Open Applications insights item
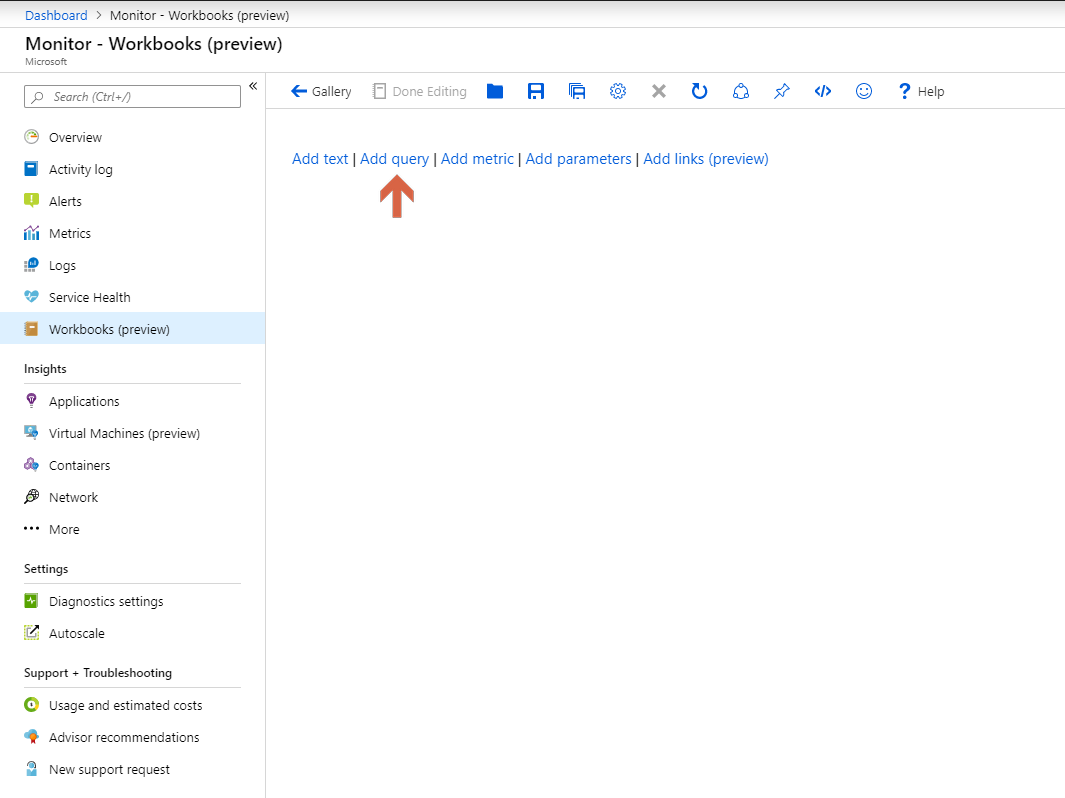Image resolution: width=1065 pixels, height=798 pixels. [x=132, y=401]
